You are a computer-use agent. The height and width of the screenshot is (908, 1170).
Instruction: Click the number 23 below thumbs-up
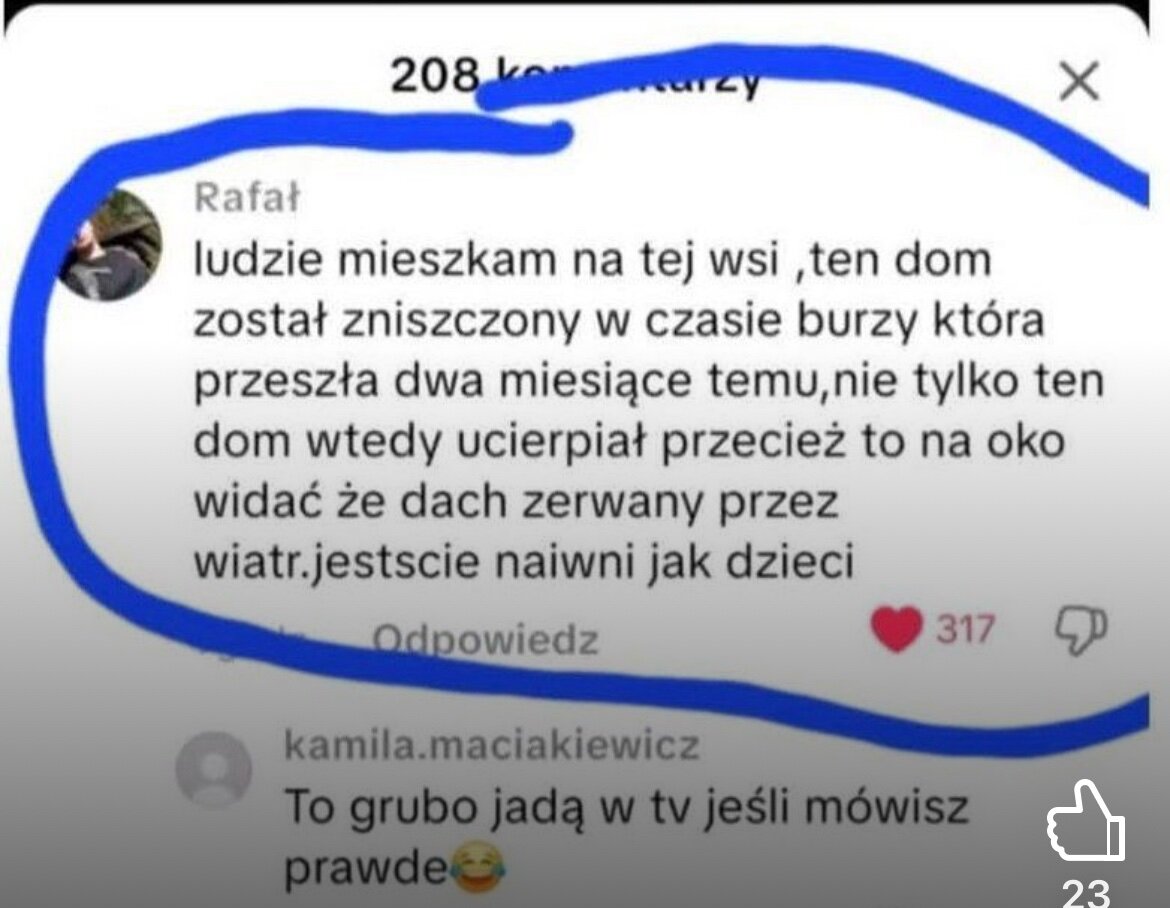pyautogui.click(x=1086, y=892)
